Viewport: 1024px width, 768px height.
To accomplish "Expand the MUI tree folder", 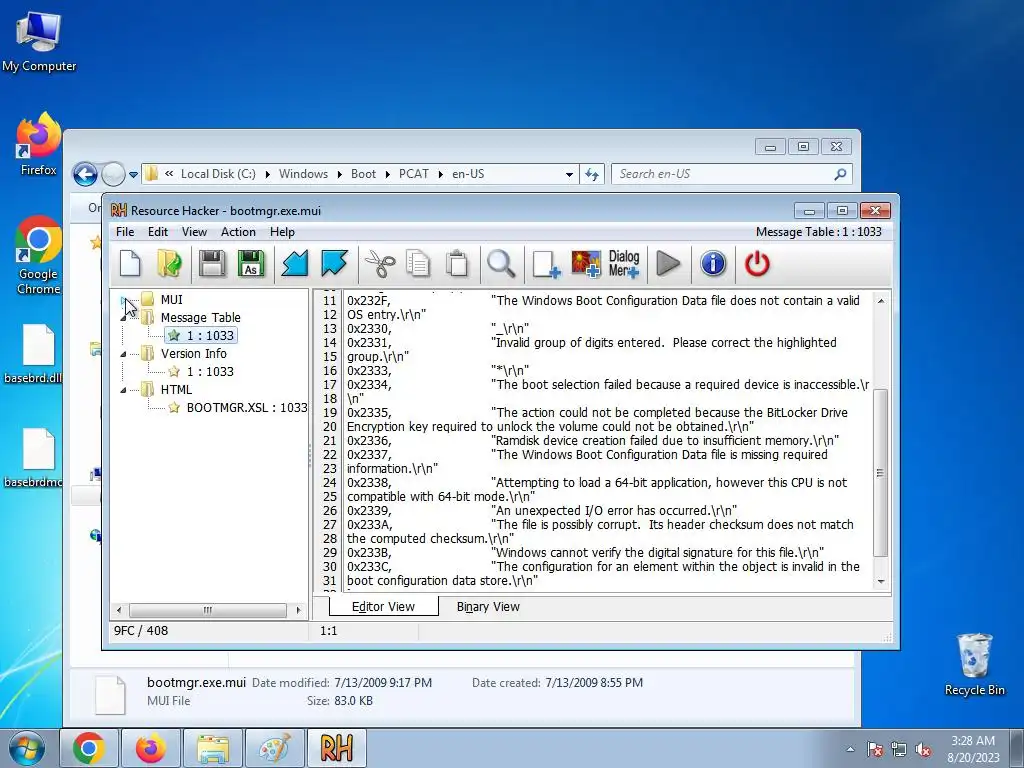I will pyautogui.click(x=123, y=300).
